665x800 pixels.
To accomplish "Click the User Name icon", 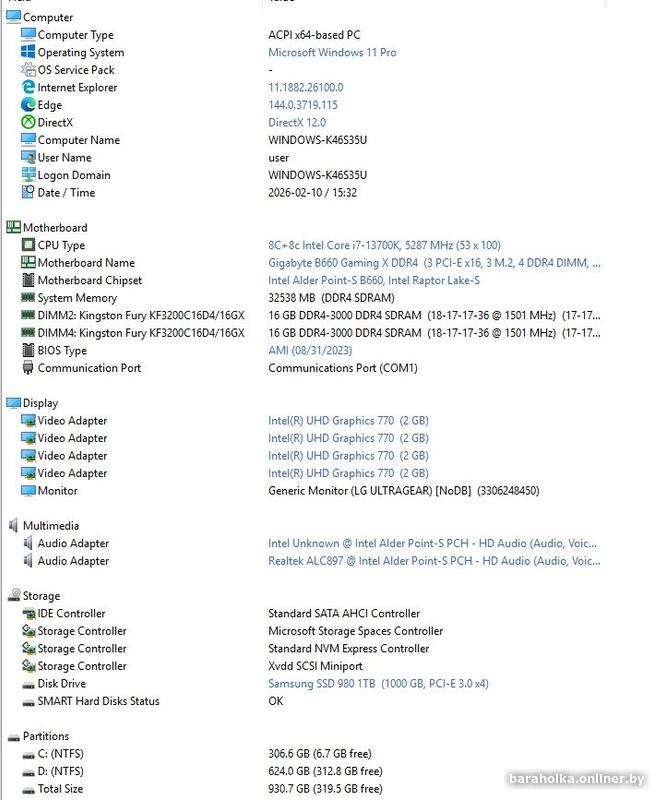I will click(28, 157).
